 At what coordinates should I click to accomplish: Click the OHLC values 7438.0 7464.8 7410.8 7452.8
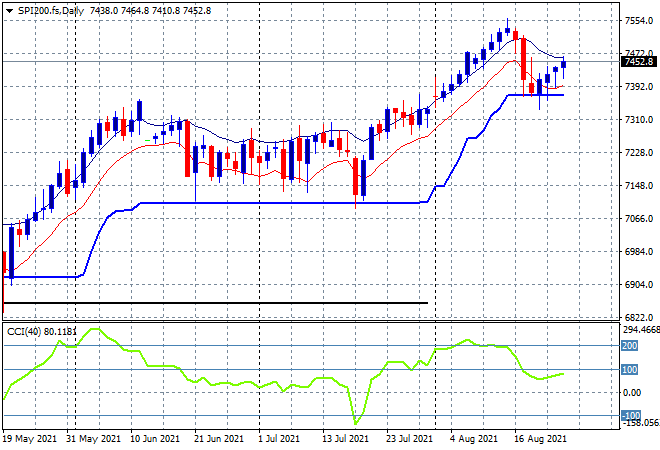pyautogui.click(x=151, y=11)
